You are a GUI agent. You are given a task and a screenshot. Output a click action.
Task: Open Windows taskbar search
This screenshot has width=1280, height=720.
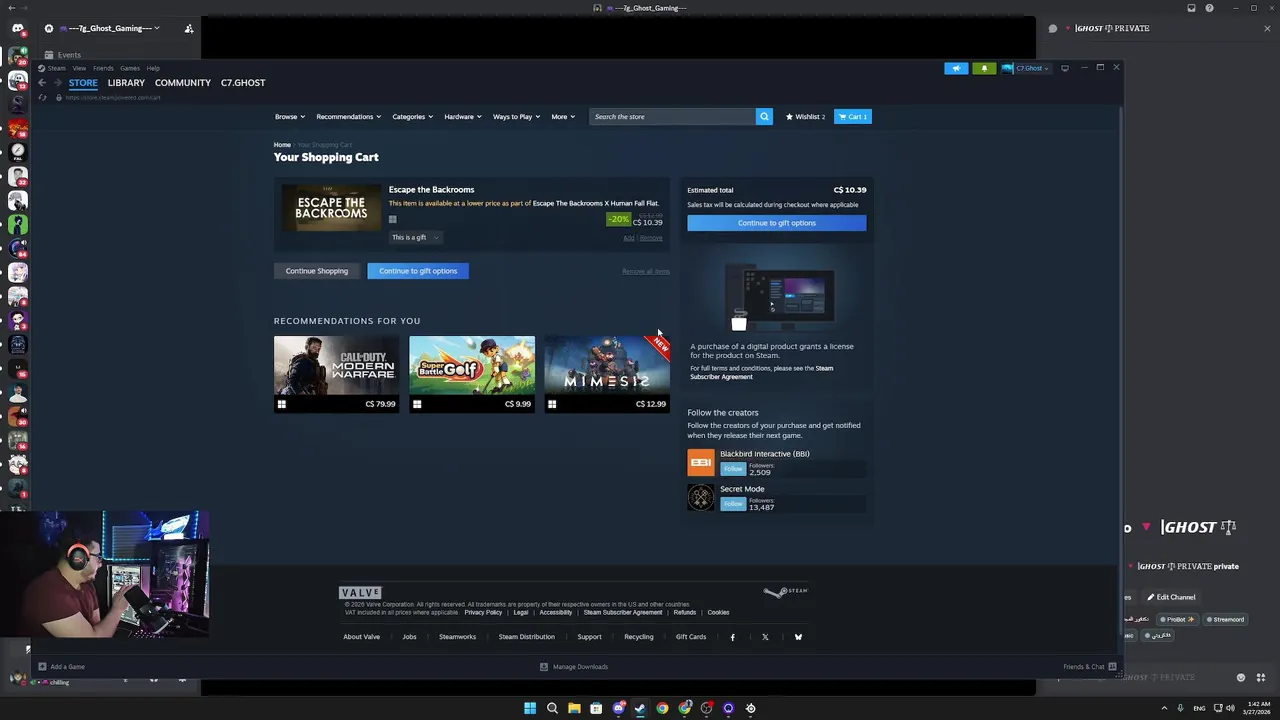tap(552, 708)
